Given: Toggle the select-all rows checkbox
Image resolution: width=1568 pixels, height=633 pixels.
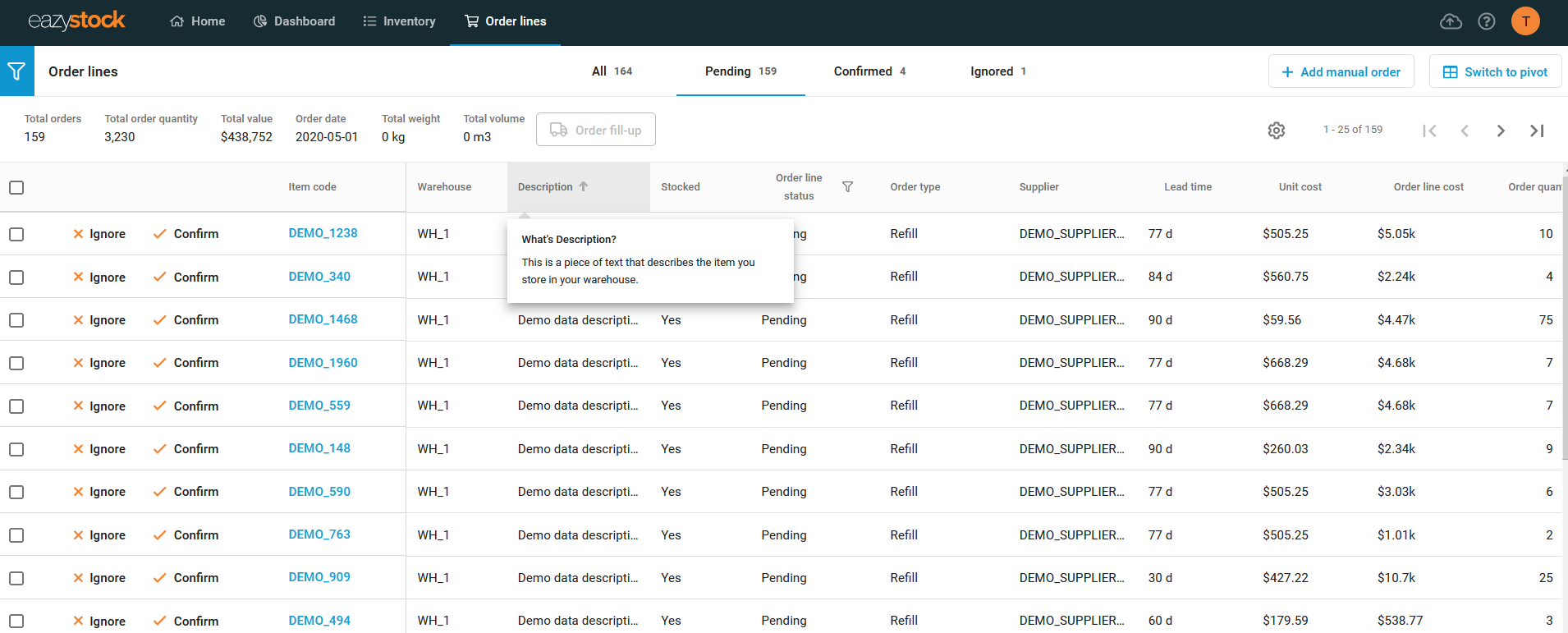Looking at the screenshot, I should click(x=16, y=187).
